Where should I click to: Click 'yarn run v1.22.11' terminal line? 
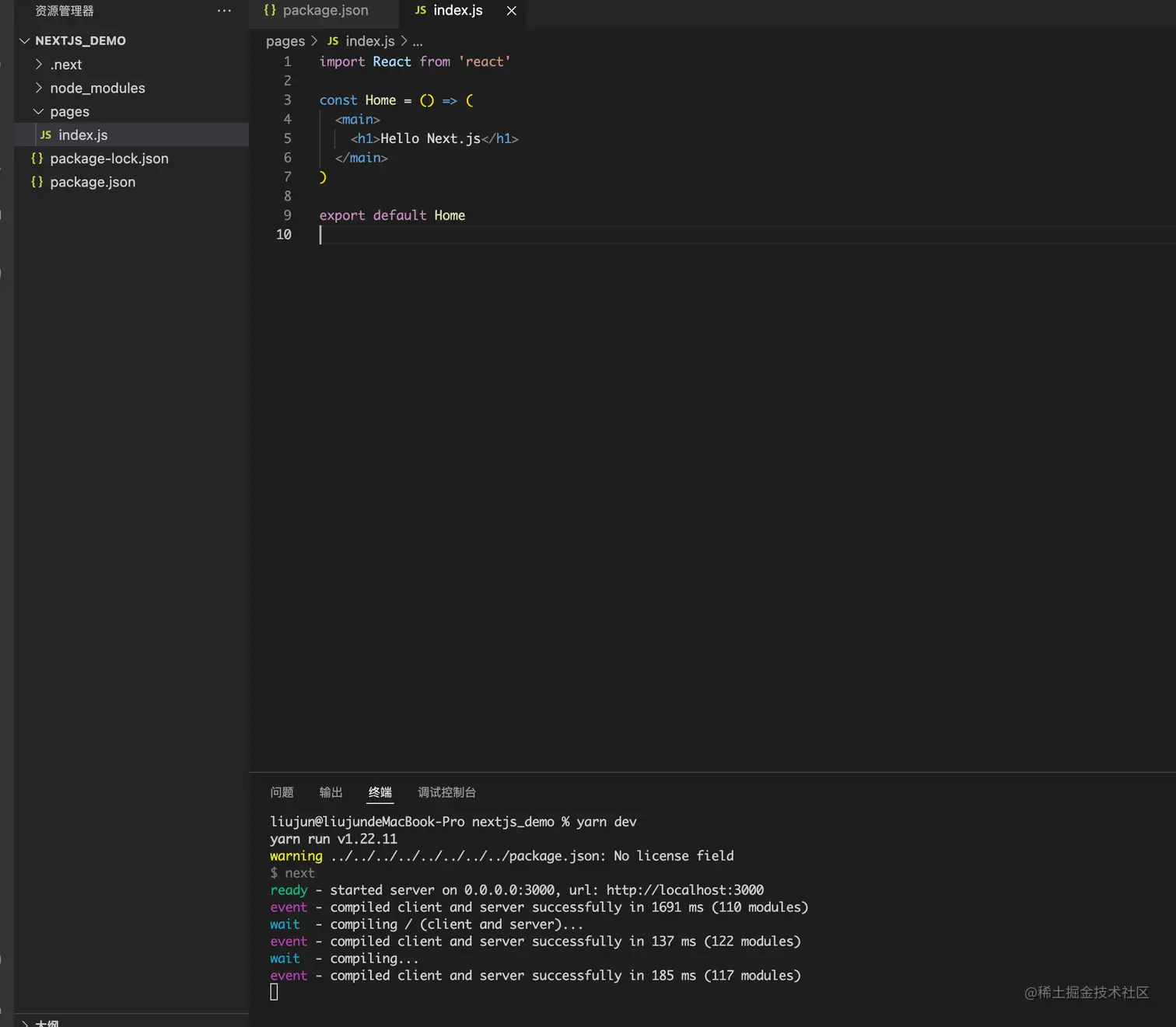334,839
